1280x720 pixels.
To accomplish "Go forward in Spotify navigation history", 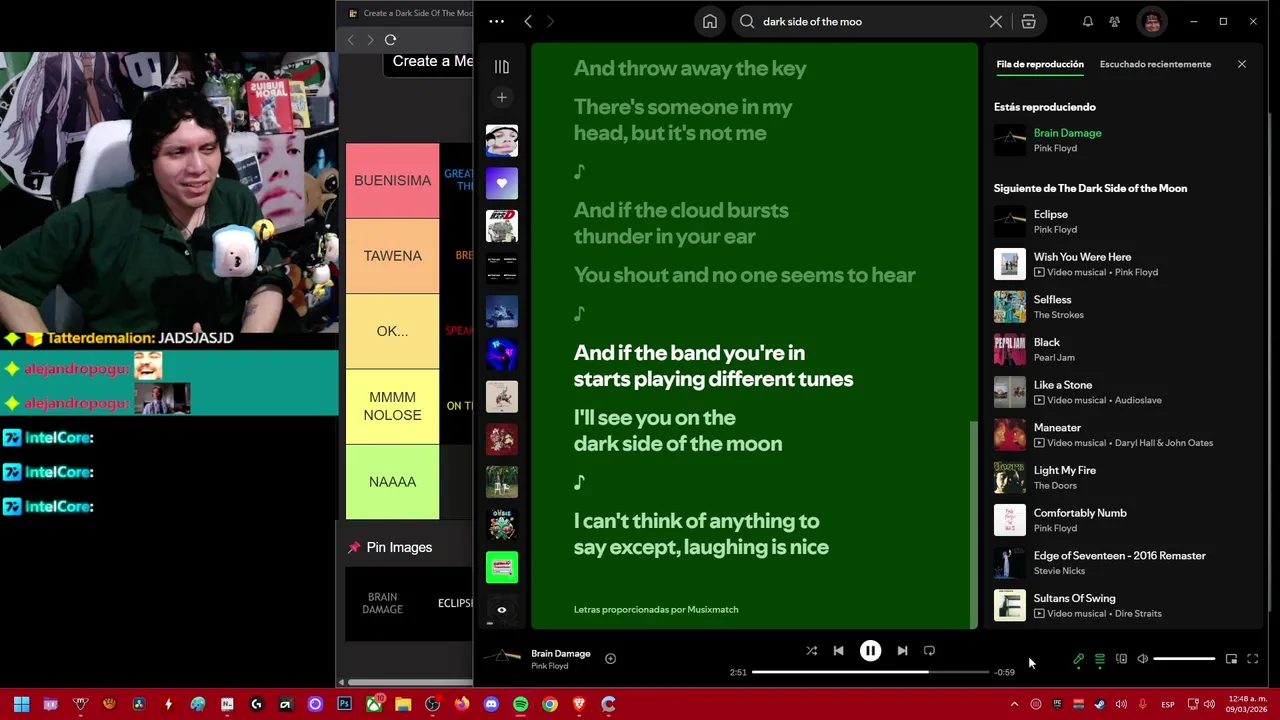I will tap(550, 21).
